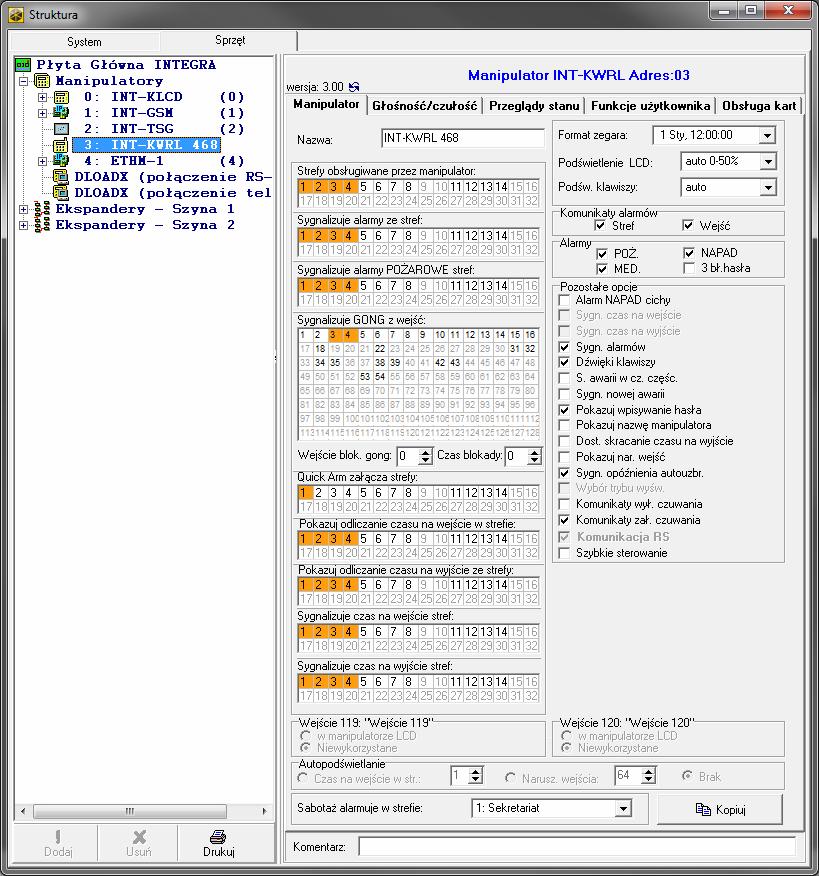Click the tree horizontal scrollbar right arrow
The height and width of the screenshot is (876, 819).
pyautogui.click(x=264, y=811)
